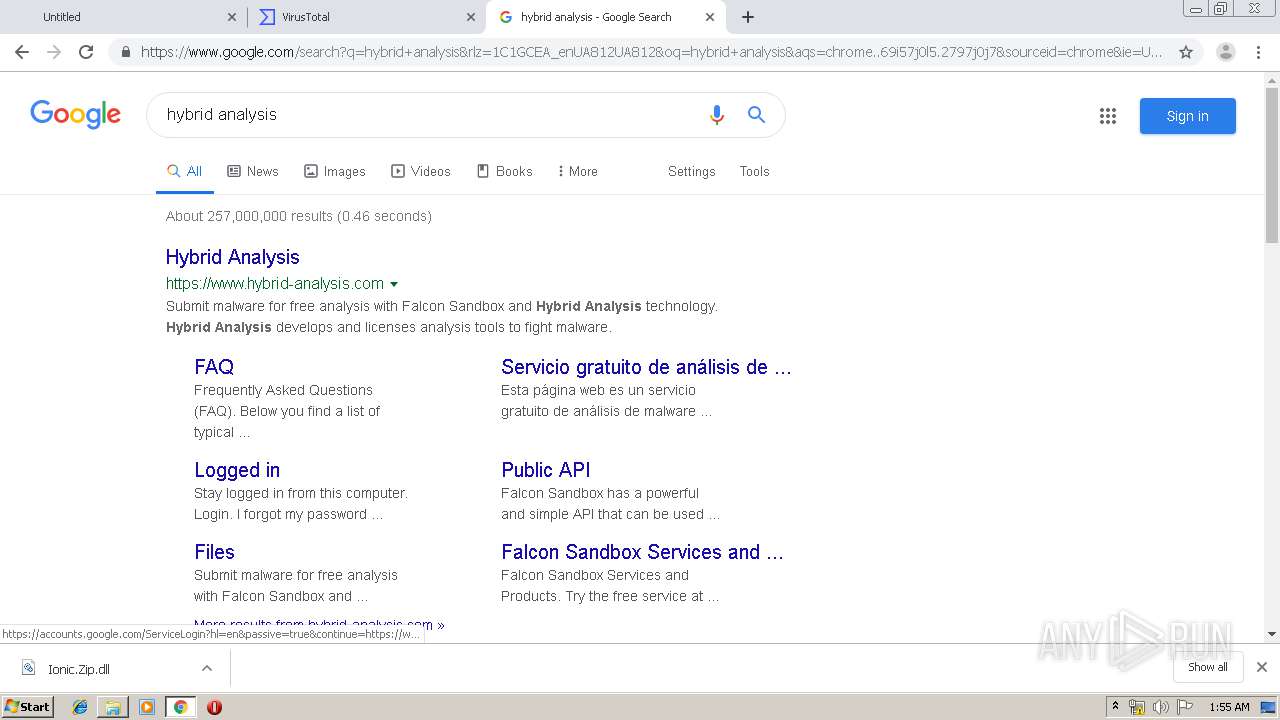
Task: Open the Logged in sitelink
Action: [x=237, y=470]
